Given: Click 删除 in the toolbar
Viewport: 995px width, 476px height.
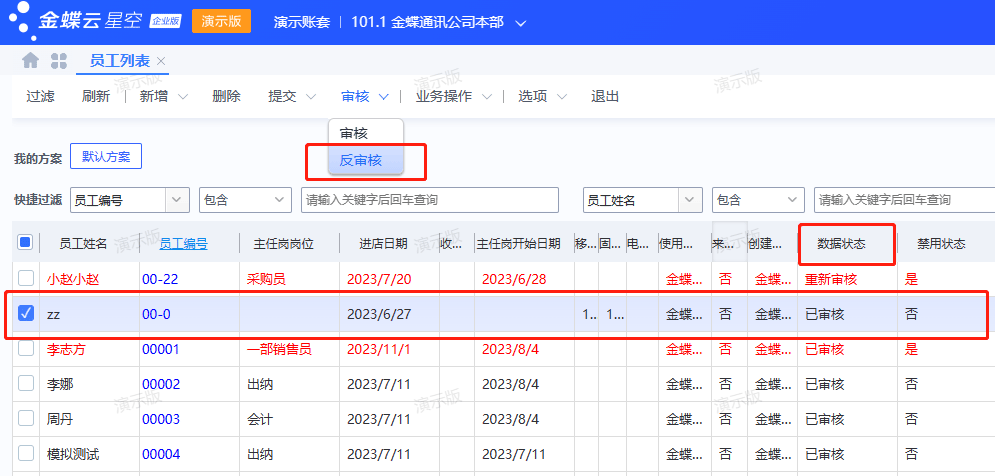Looking at the screenshot, I should [227, 96].
